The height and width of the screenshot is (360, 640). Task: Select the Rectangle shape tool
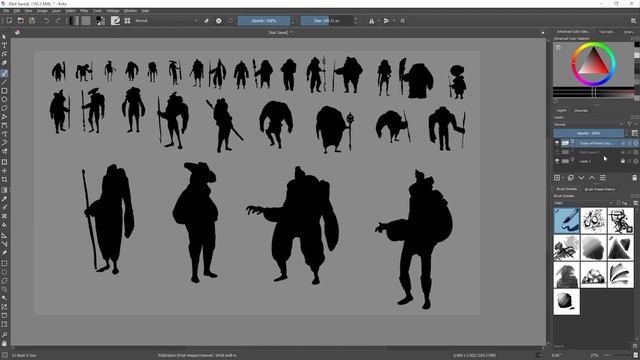[x=4, y=91]
